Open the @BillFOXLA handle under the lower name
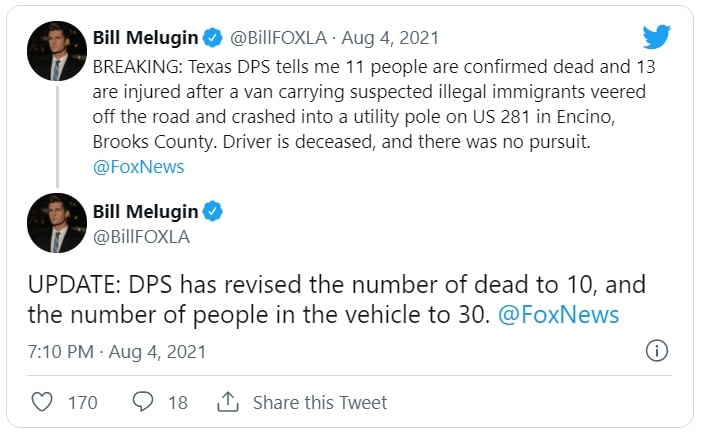This screenshot has width=701, height=438. coord(141,237)
